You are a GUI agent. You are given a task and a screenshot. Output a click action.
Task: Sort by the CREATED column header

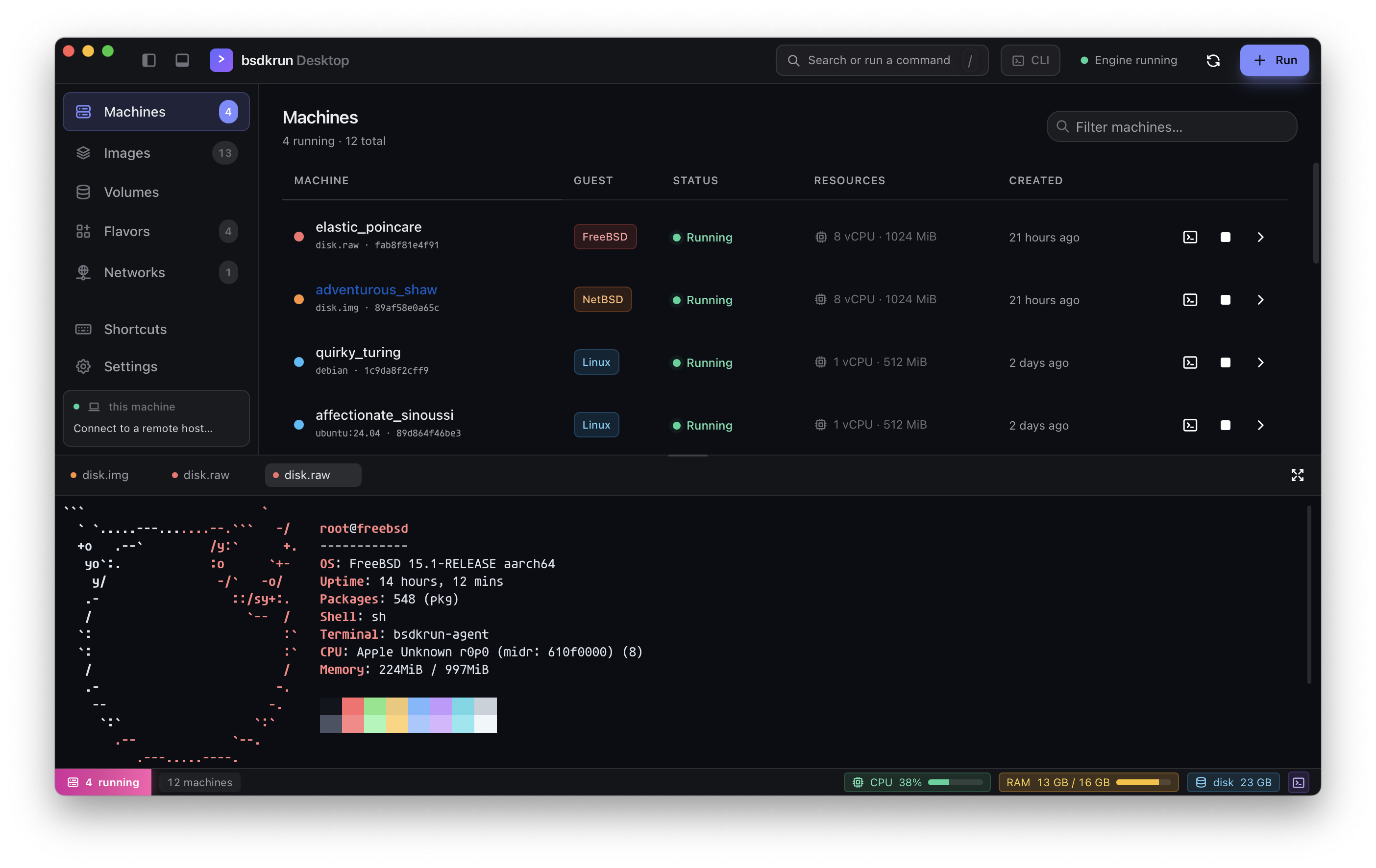(1035, 180)
